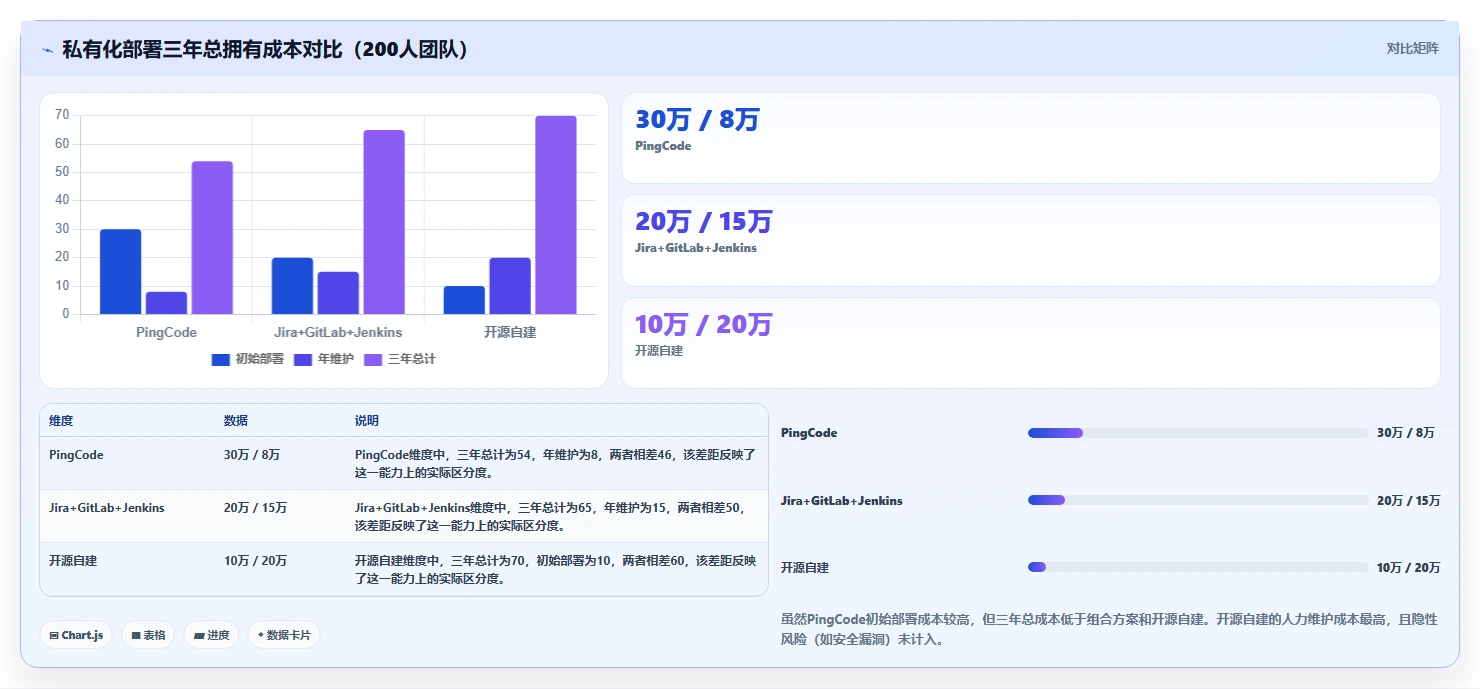
Task: Click the 开源自建 三年总计 bar at 70
Action: tap(556, 215)
